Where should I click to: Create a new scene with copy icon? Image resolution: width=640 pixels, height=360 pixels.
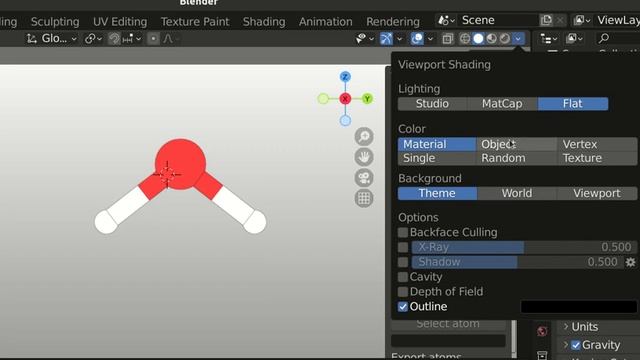point(546,20)
